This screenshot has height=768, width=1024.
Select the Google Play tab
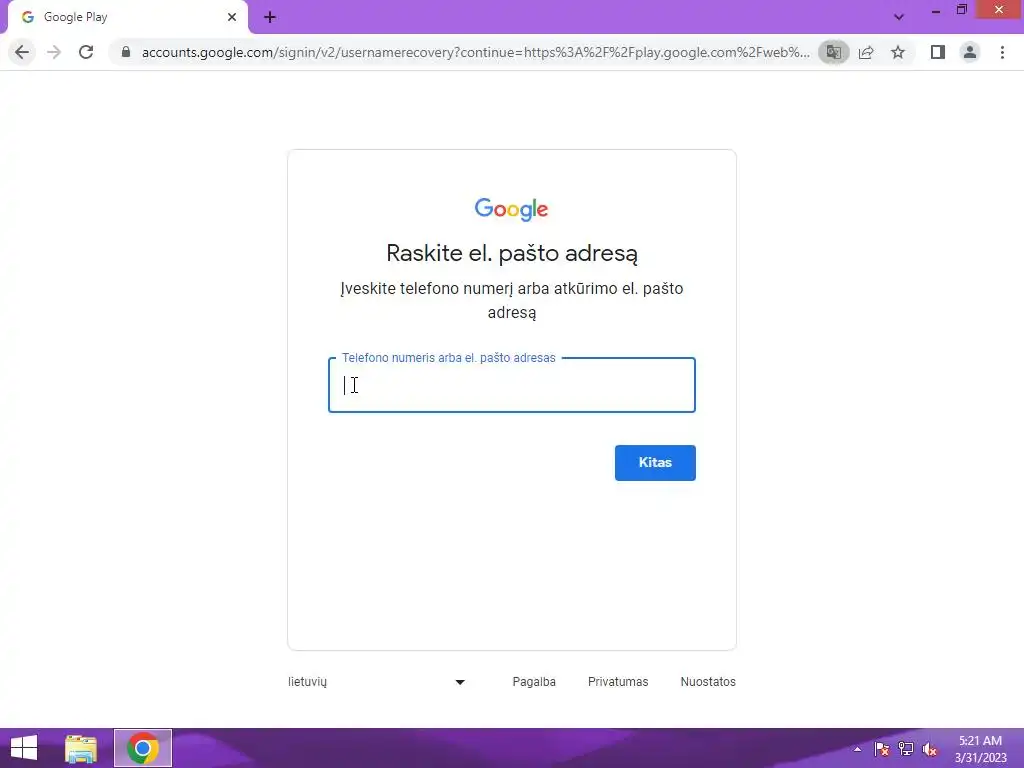(x=127, y=17)
